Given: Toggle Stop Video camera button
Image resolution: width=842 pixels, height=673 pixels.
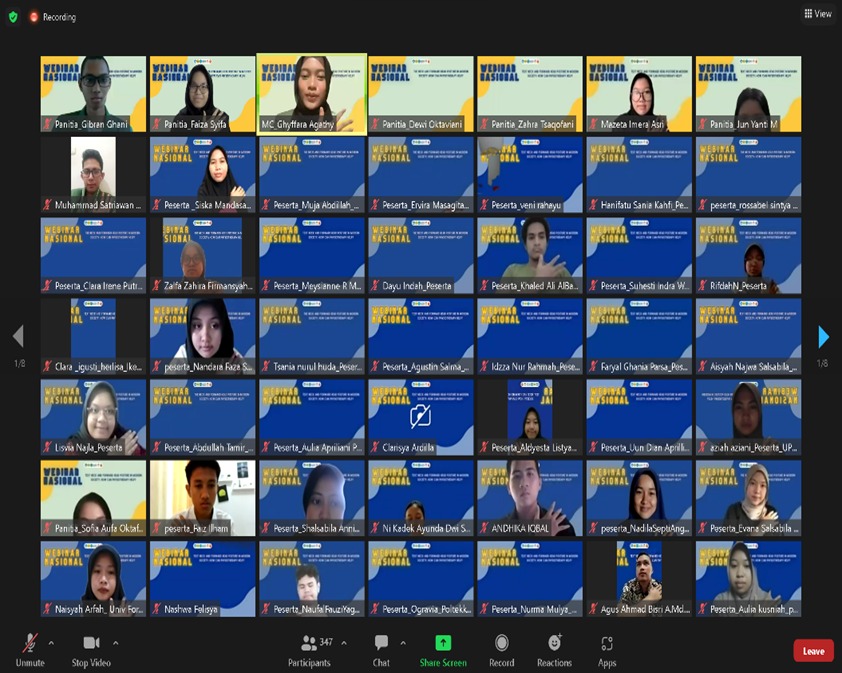Looking at the screenshot, I should (x=91, y=649).
